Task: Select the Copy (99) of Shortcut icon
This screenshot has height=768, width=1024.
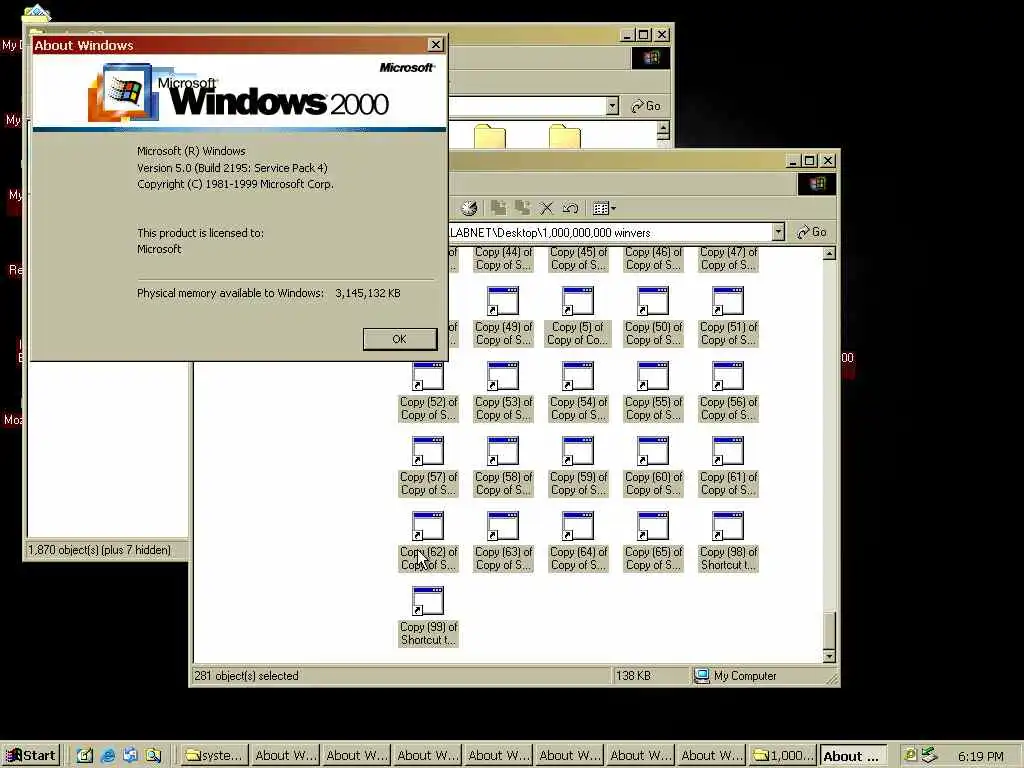Action: pyautogui.click(x=428, y=601)
